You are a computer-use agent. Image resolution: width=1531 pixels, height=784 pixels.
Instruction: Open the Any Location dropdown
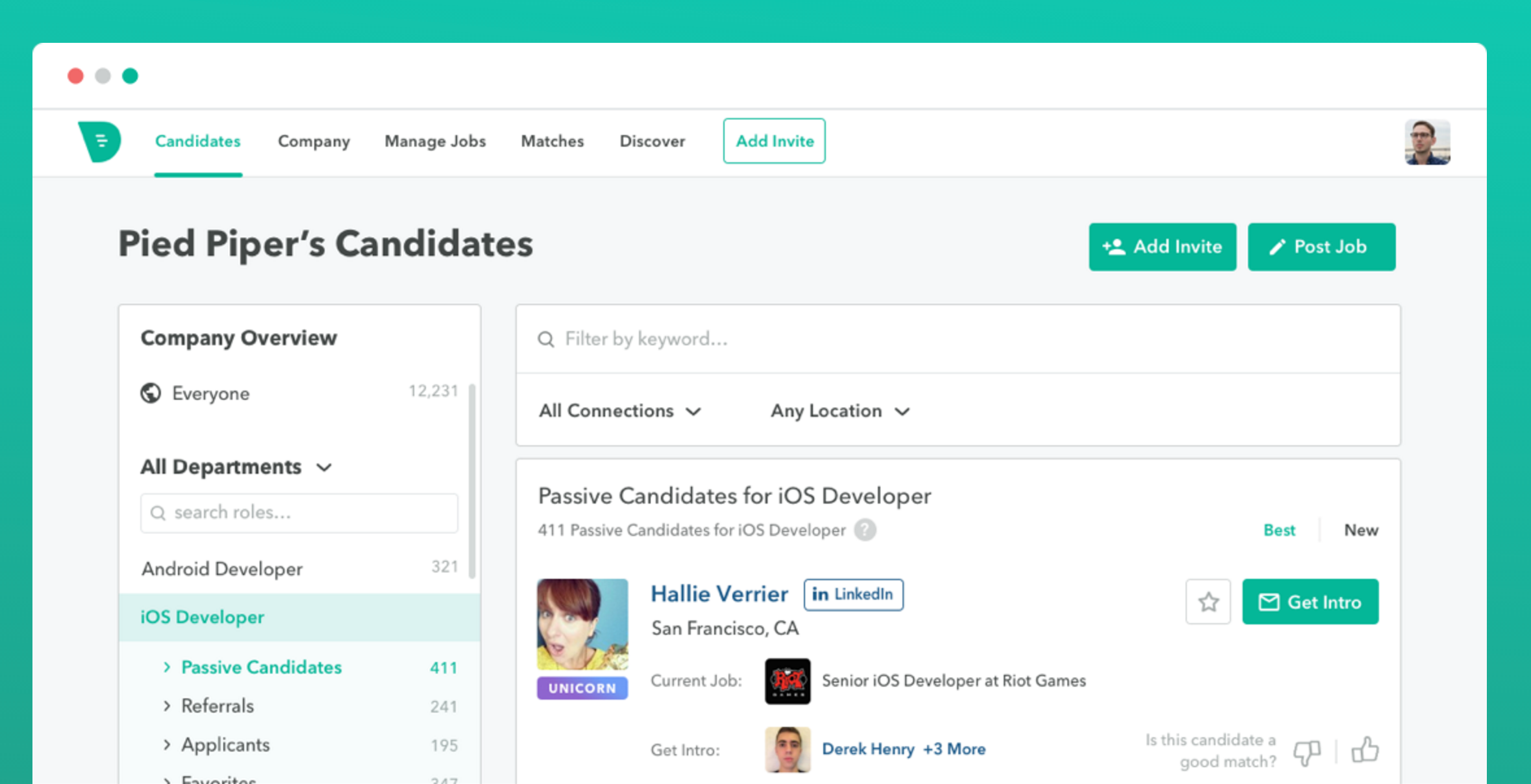(840, 411)
